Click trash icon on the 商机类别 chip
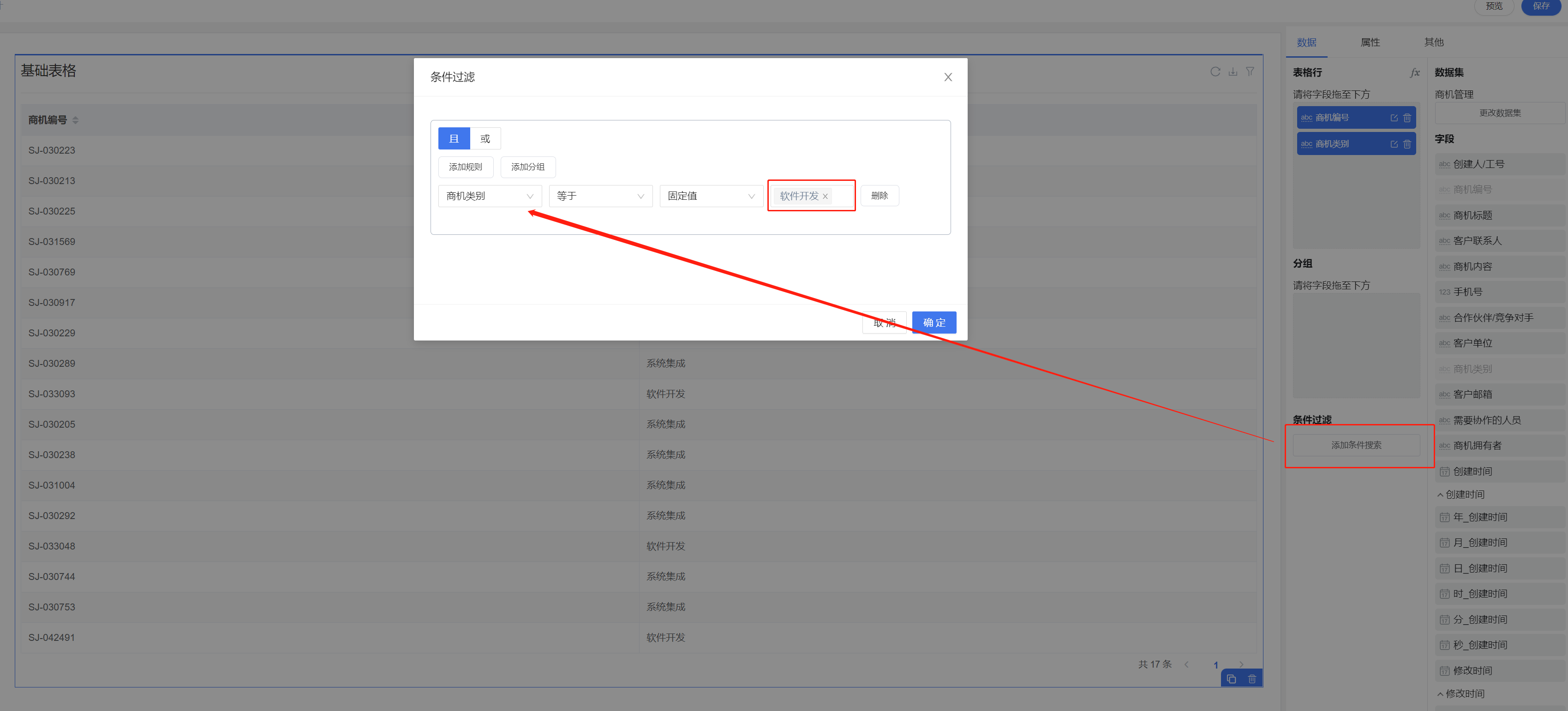The image size is (1568, 711). pos(1406,144)
